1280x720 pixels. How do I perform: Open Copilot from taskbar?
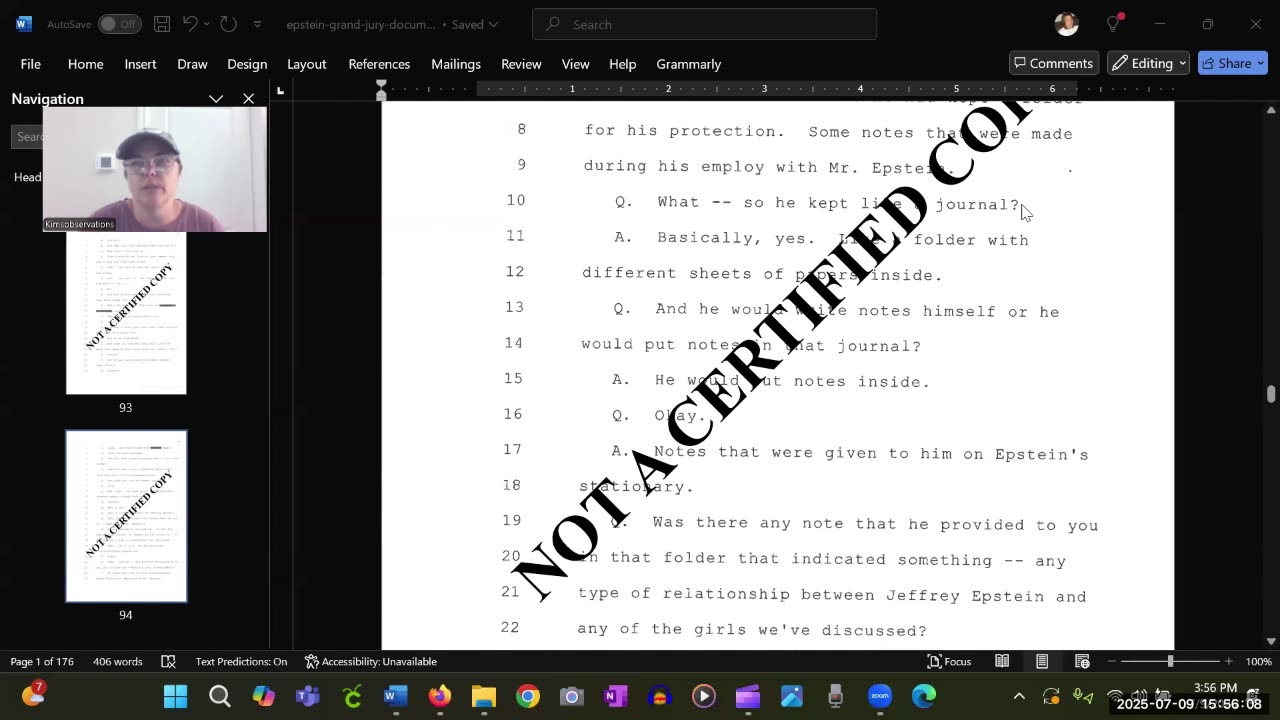(263, 696)
